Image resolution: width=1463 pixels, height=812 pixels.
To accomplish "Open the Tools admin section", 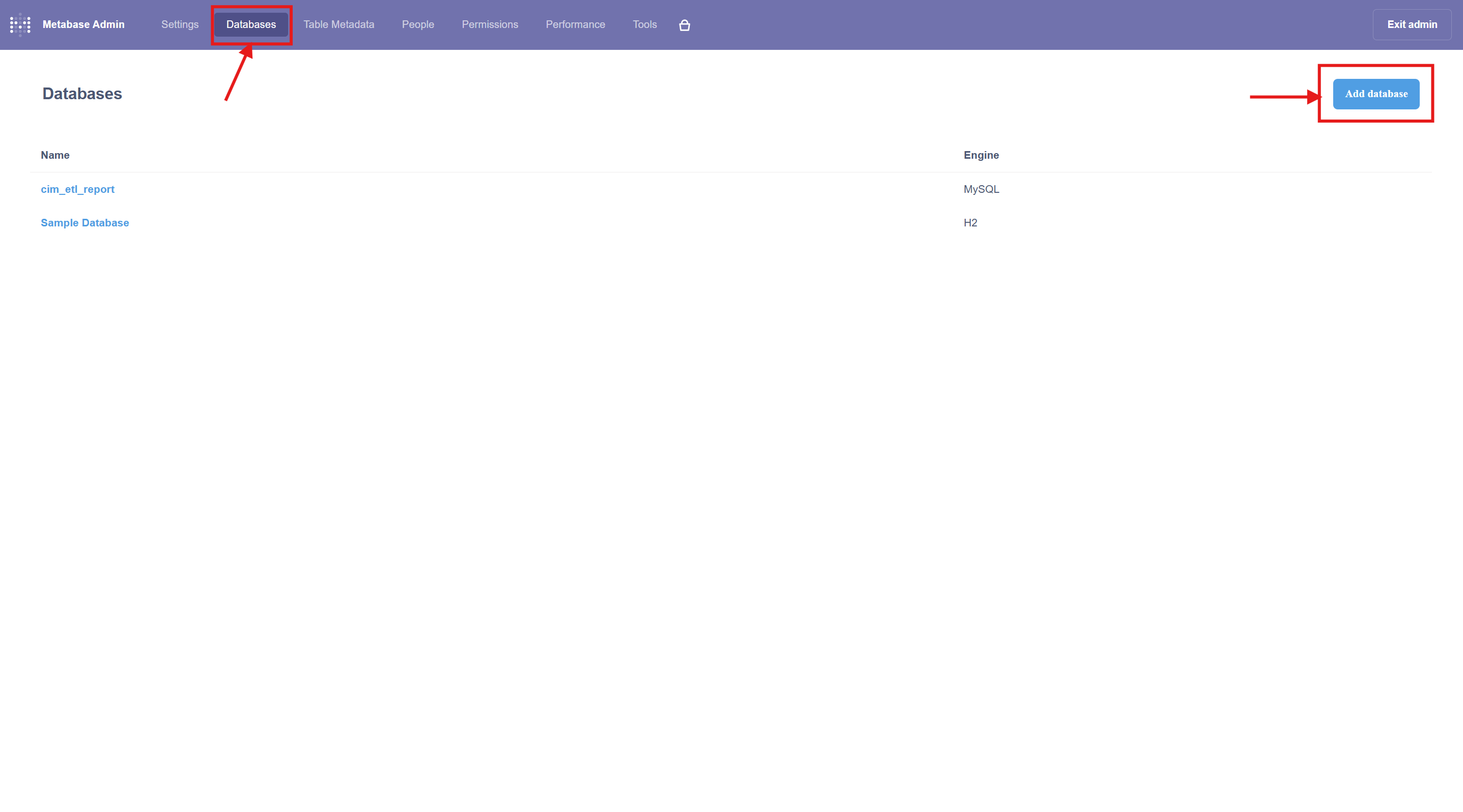I will (644, 24).
